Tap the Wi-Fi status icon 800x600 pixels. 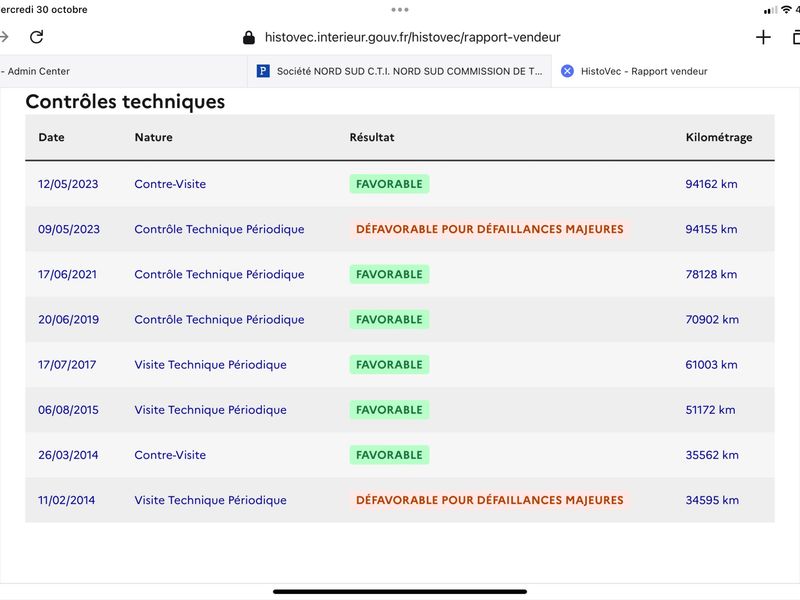pyautogui.click(x=786, y=10)
